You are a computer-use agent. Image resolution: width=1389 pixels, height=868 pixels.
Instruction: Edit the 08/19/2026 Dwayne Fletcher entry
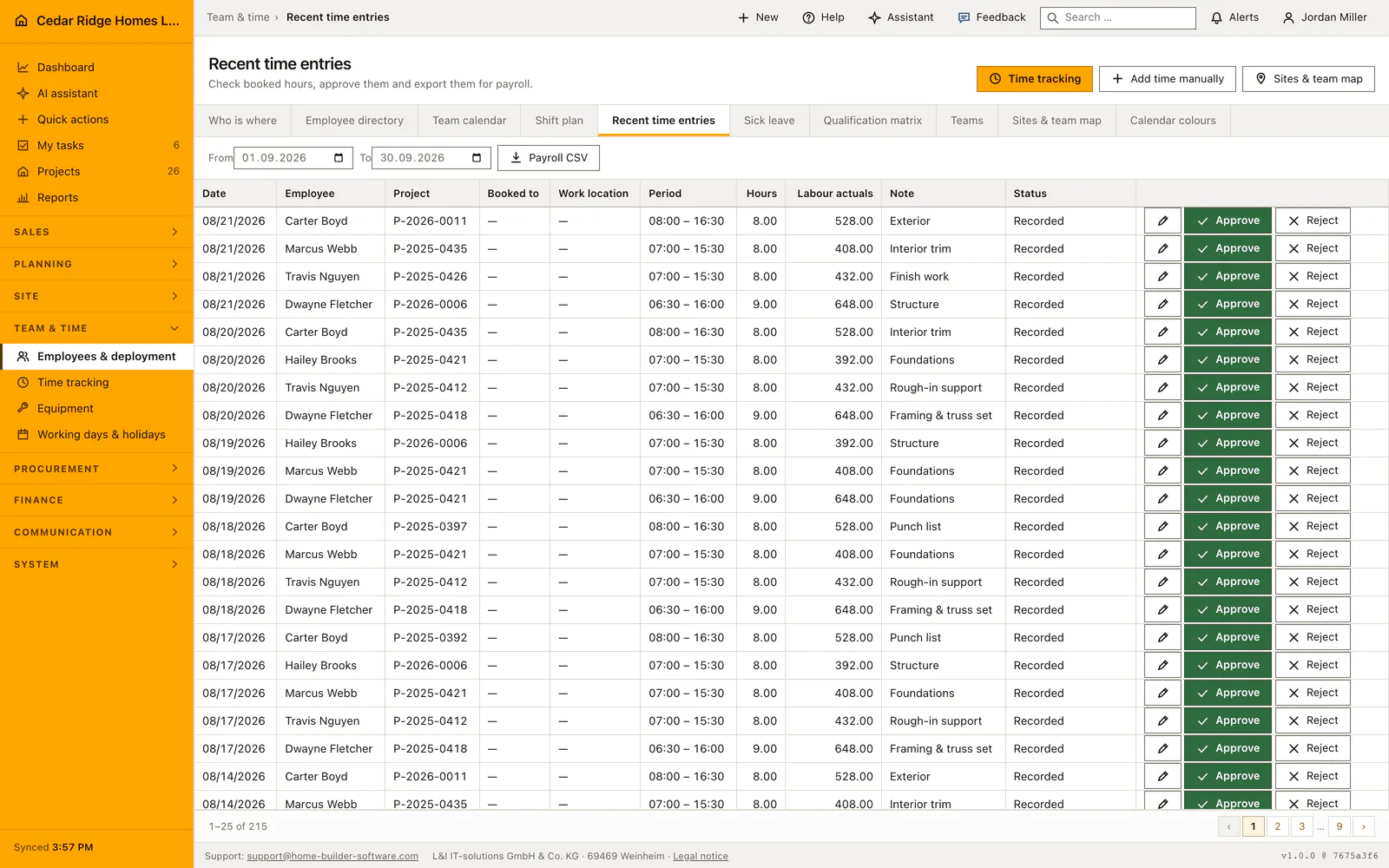point(1162,498)
